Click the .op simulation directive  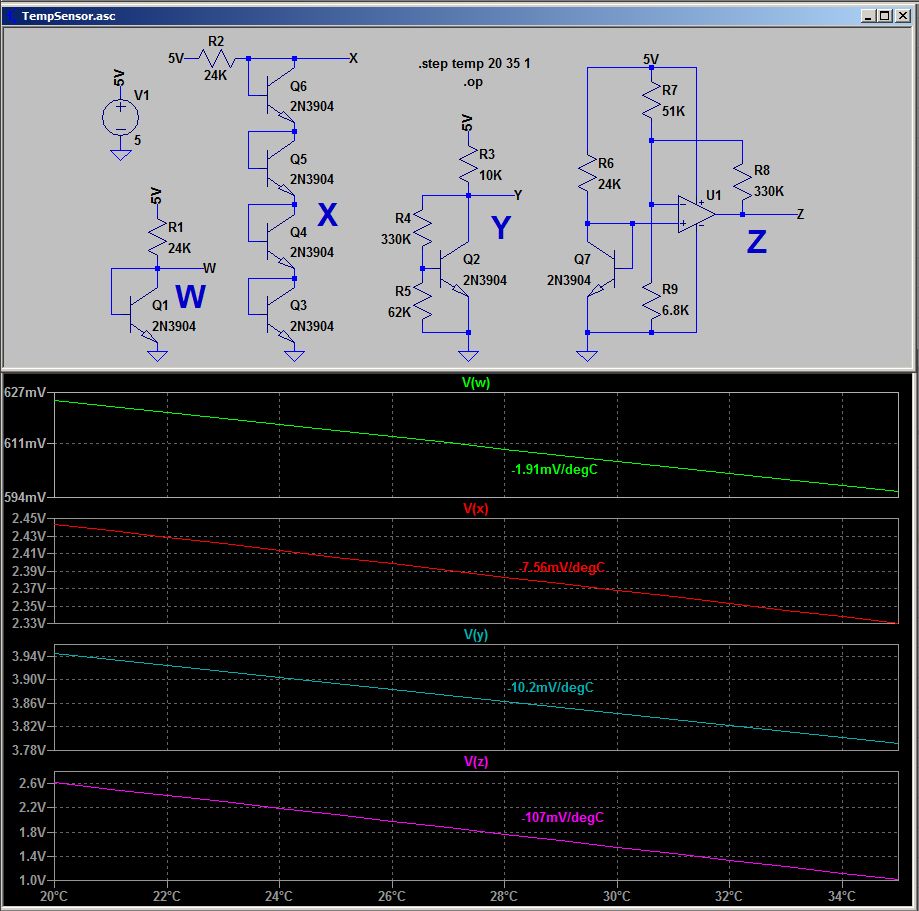click(x=473, y=82)
